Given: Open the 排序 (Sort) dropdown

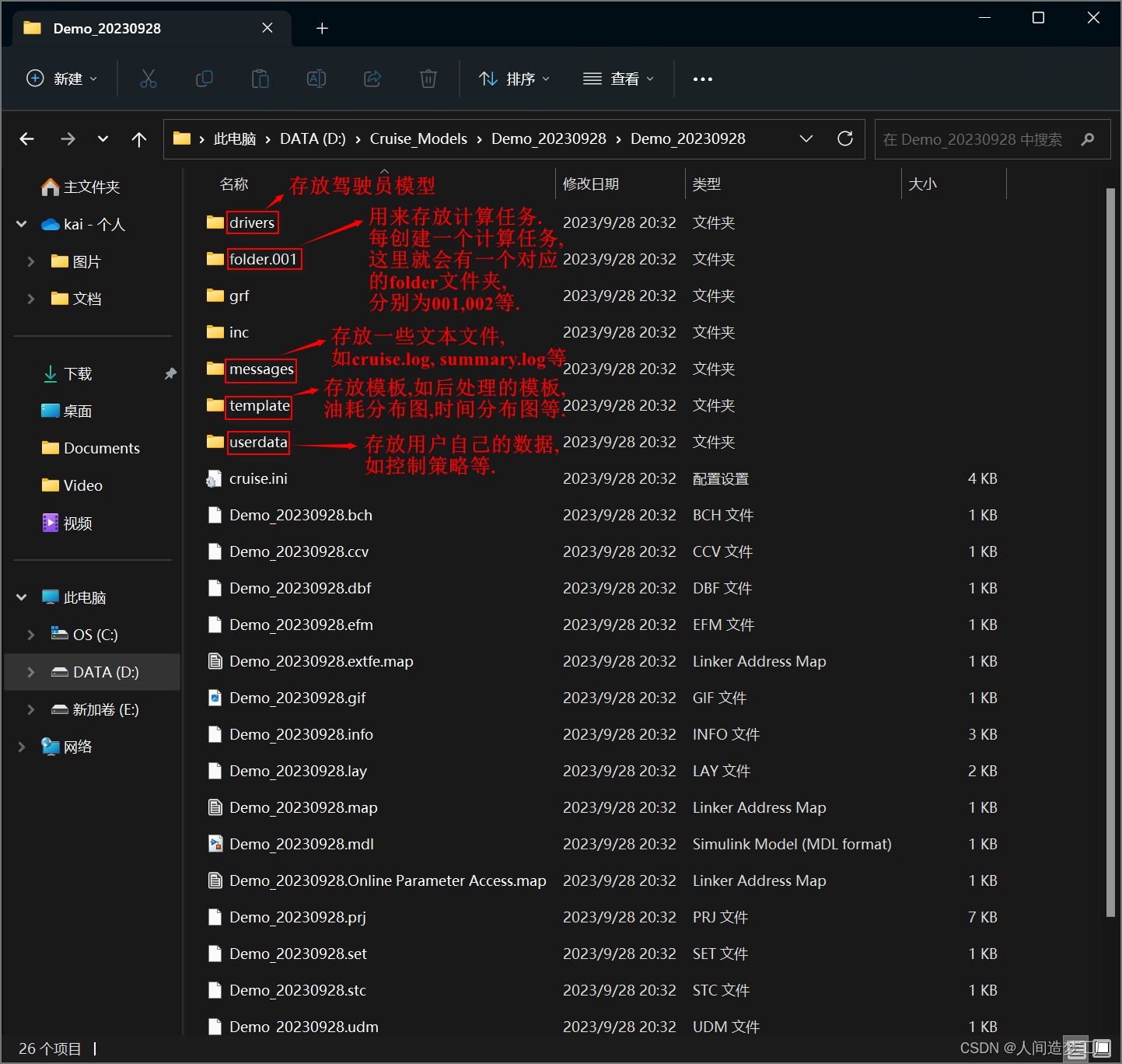Looking at the screenshot, I should click(x=514, y=79).
